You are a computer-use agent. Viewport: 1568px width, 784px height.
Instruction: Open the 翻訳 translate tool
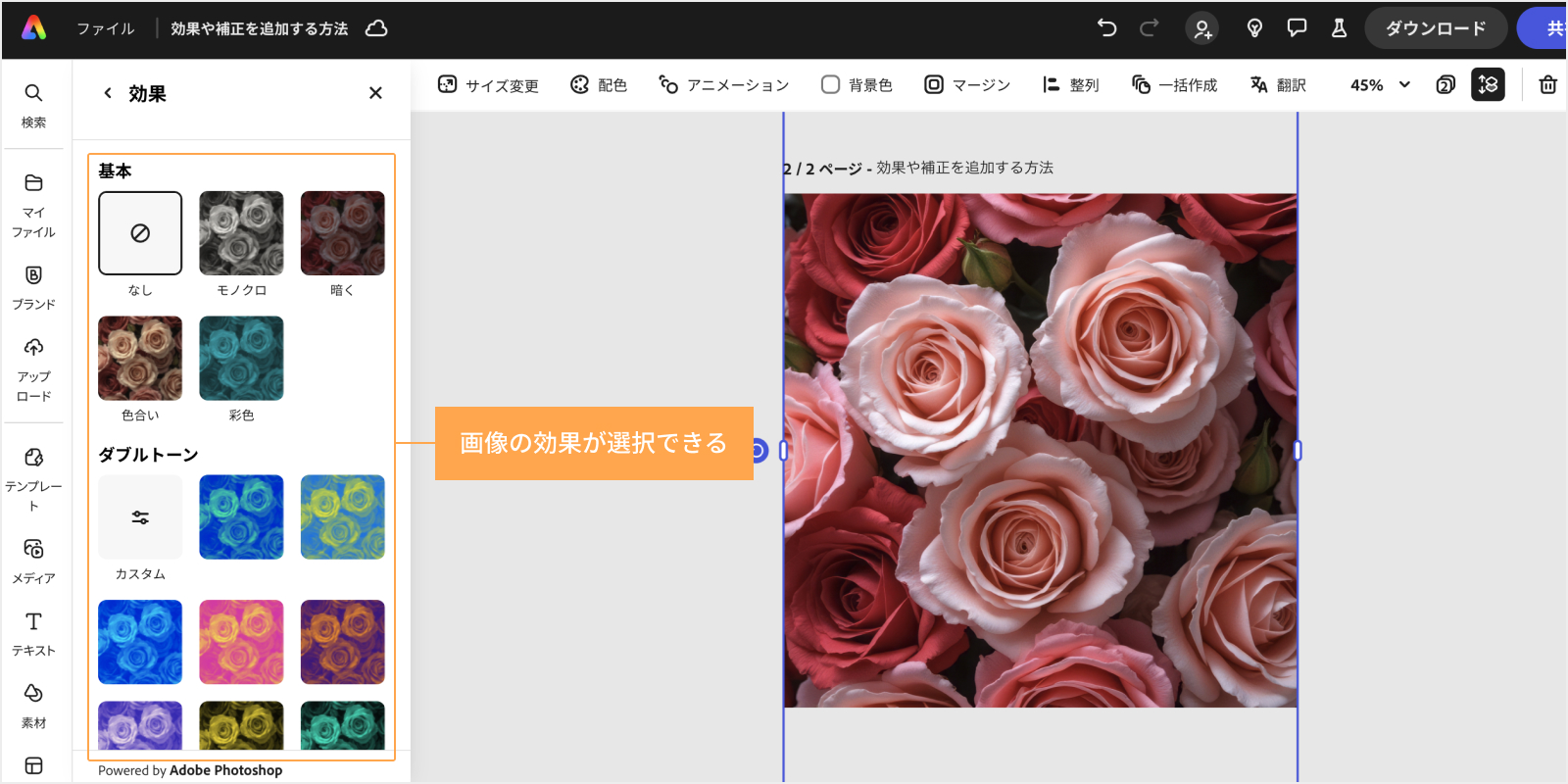pos(1278,85)
